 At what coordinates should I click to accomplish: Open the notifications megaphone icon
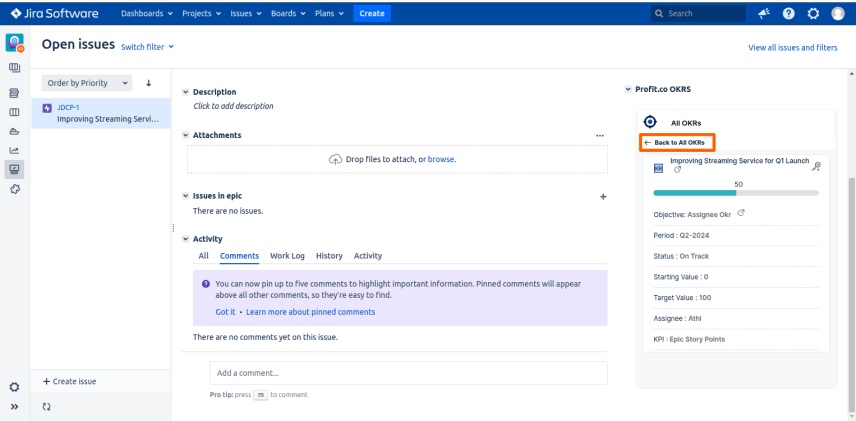(764, 14)
